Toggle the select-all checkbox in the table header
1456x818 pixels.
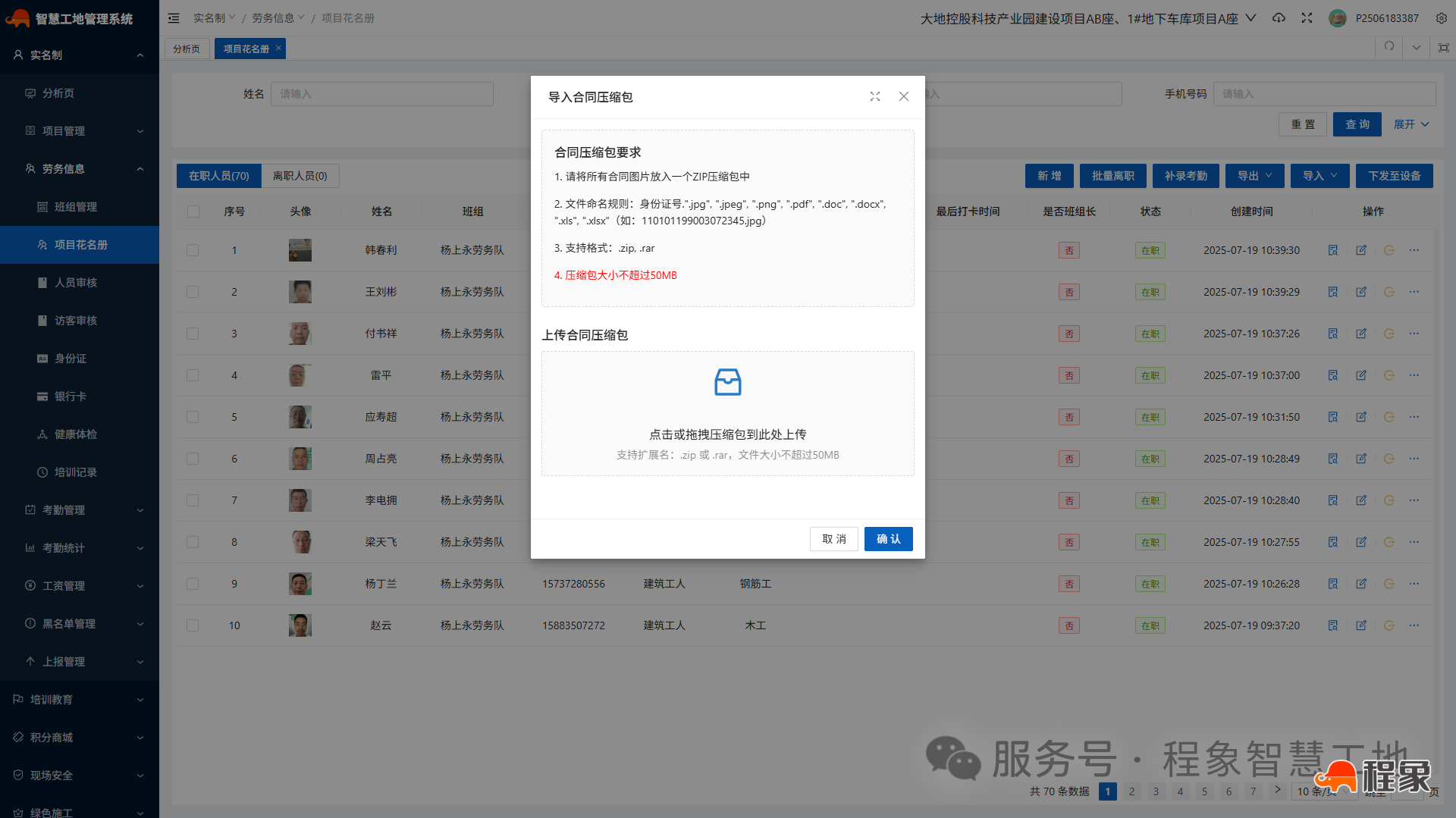[x=193, y=212]
